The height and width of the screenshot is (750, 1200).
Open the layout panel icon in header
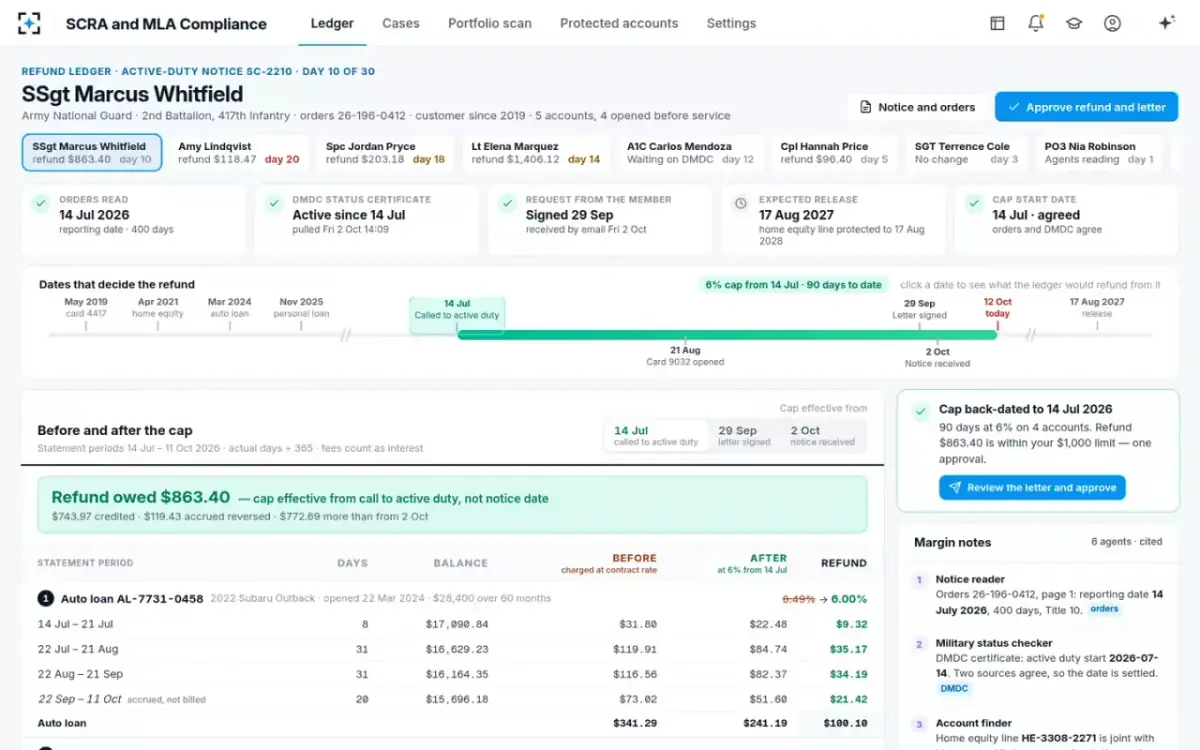point(997,23)
